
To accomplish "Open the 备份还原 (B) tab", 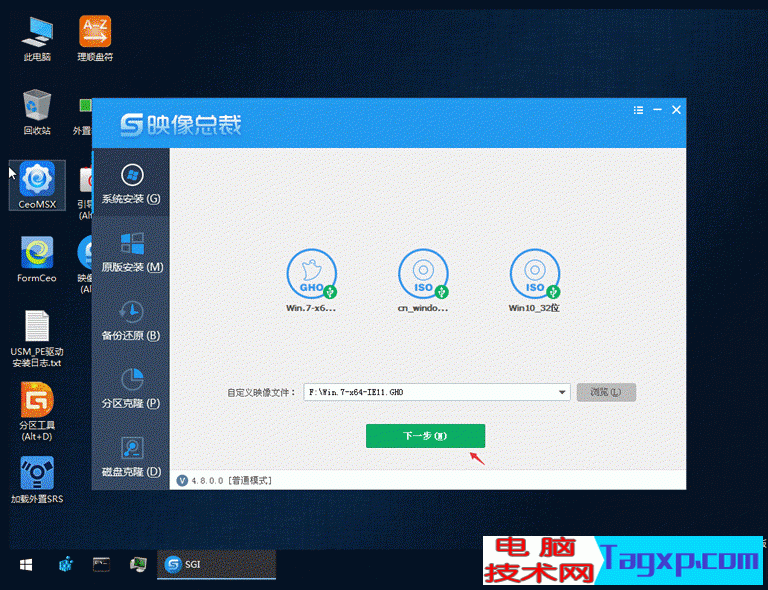I will click(131, 320).
